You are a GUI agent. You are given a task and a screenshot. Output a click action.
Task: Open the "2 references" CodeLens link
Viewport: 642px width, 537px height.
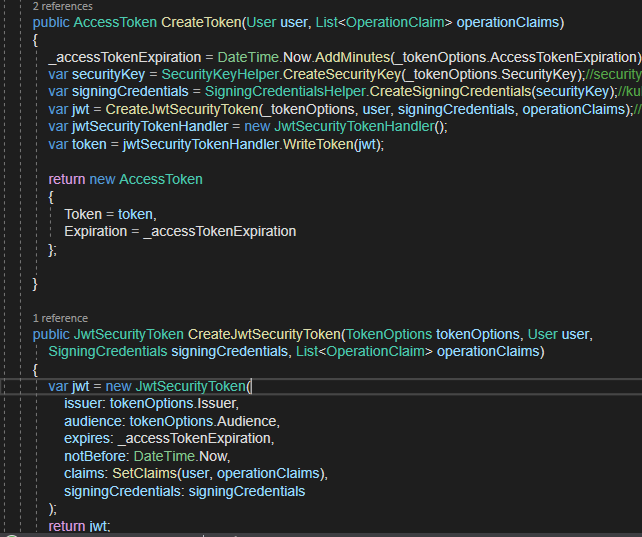(63, 6)
